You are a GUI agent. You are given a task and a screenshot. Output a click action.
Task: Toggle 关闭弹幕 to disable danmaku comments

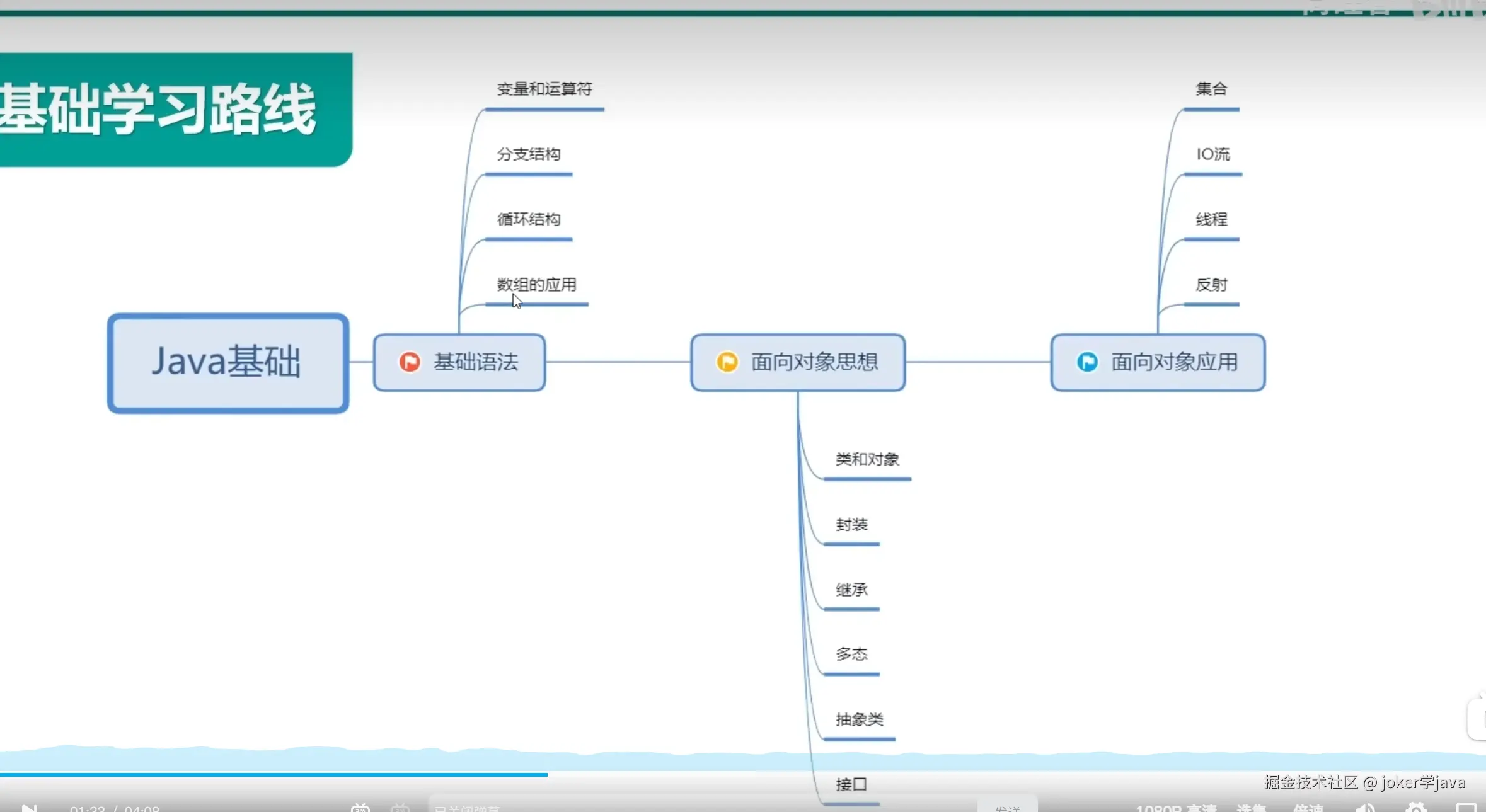466,808
